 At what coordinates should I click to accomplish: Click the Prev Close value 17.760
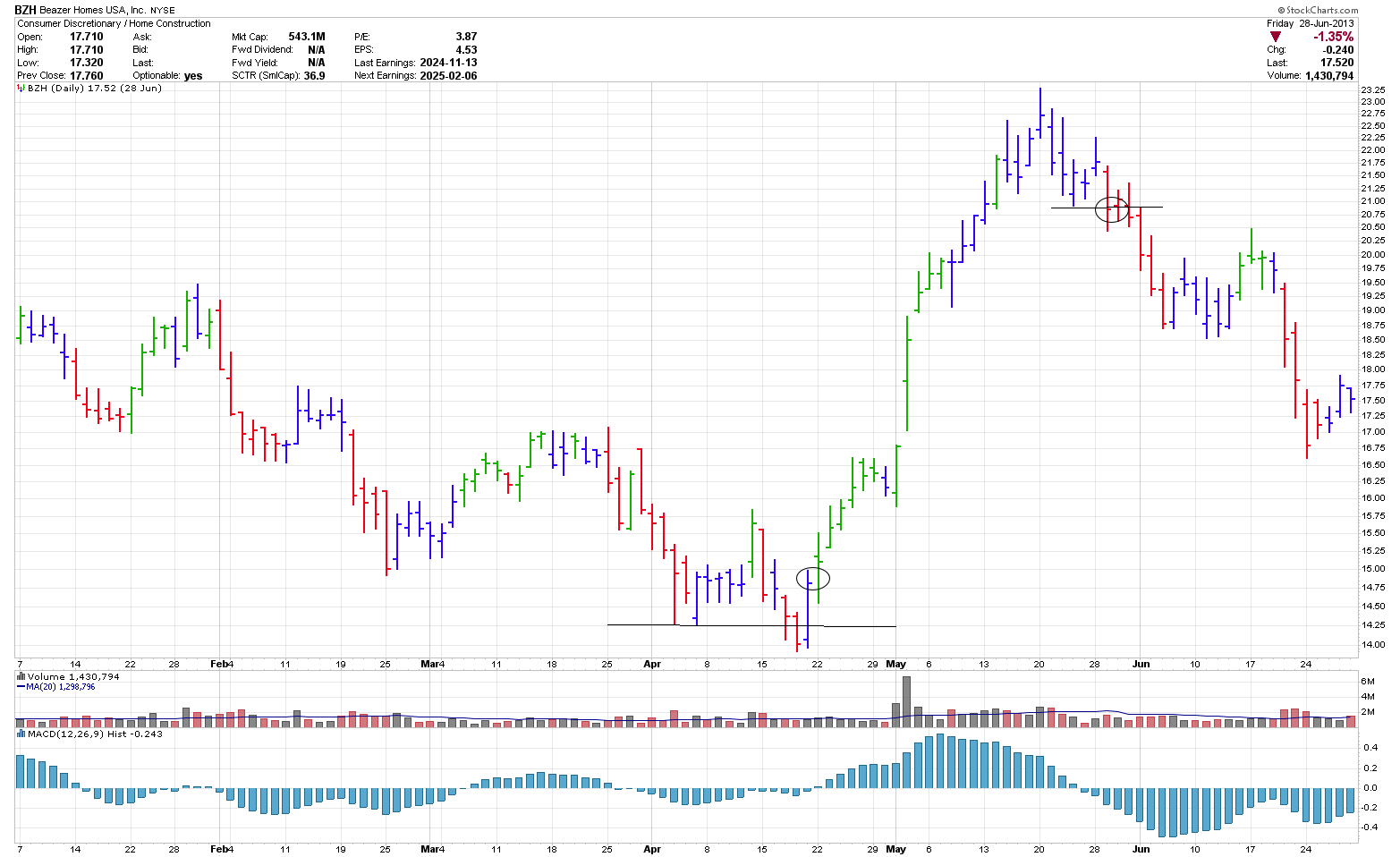click(87, 76)
